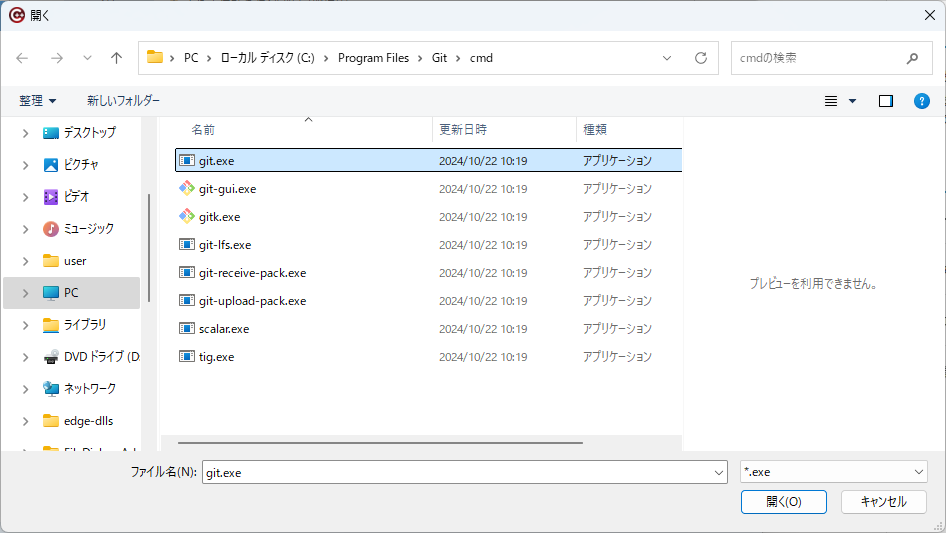Refresh the cmd folder listing
Screen dimensions: 946x533
click(x=700, y=58)
